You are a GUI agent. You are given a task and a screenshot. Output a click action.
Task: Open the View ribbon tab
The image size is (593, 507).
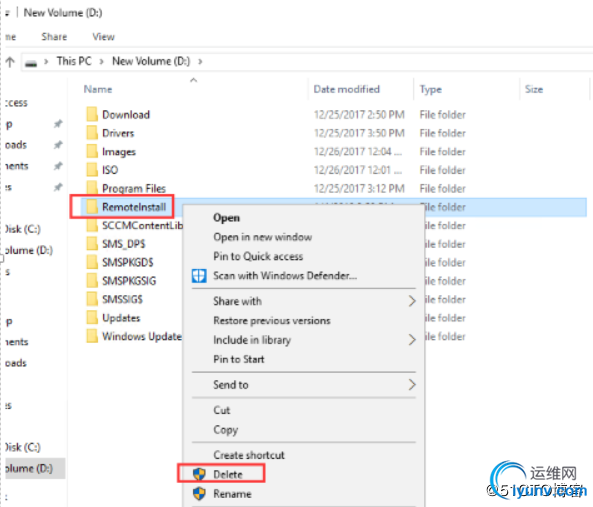click(x=103, y=37)
